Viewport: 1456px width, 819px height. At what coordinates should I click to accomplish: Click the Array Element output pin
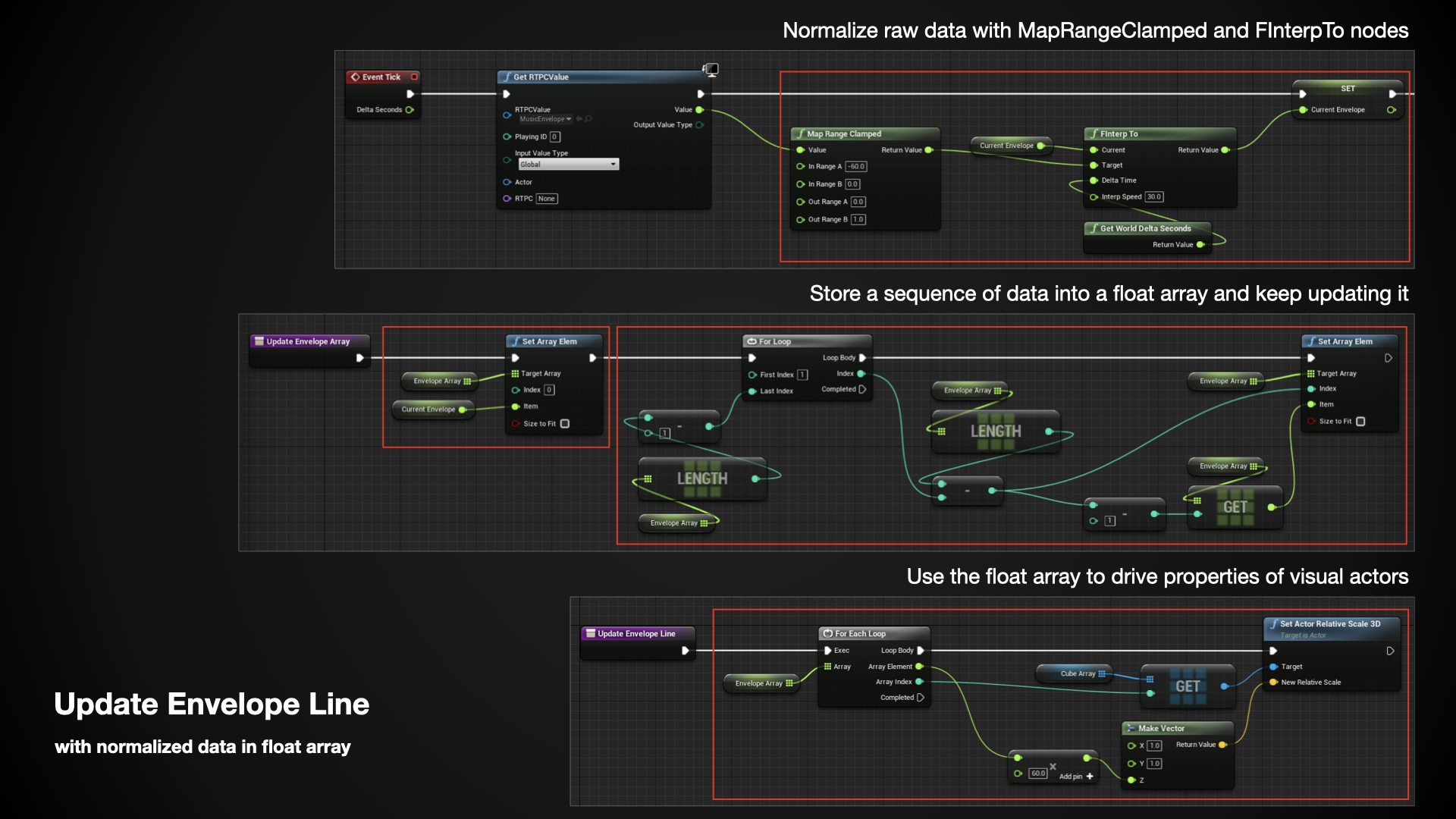(x=919, y=667)
